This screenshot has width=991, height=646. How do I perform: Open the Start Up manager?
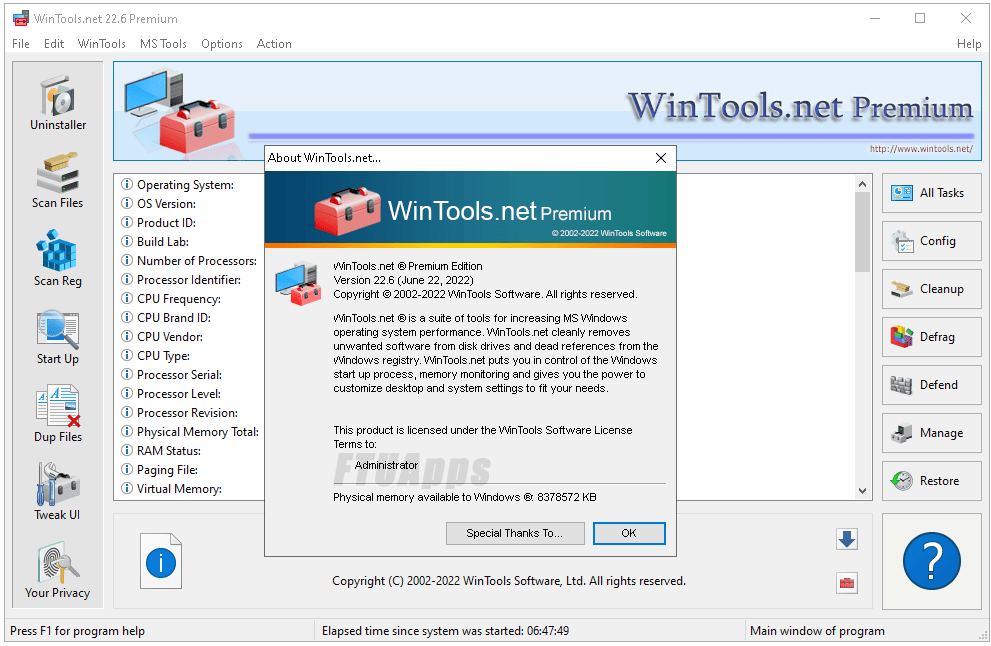point(58,337)
